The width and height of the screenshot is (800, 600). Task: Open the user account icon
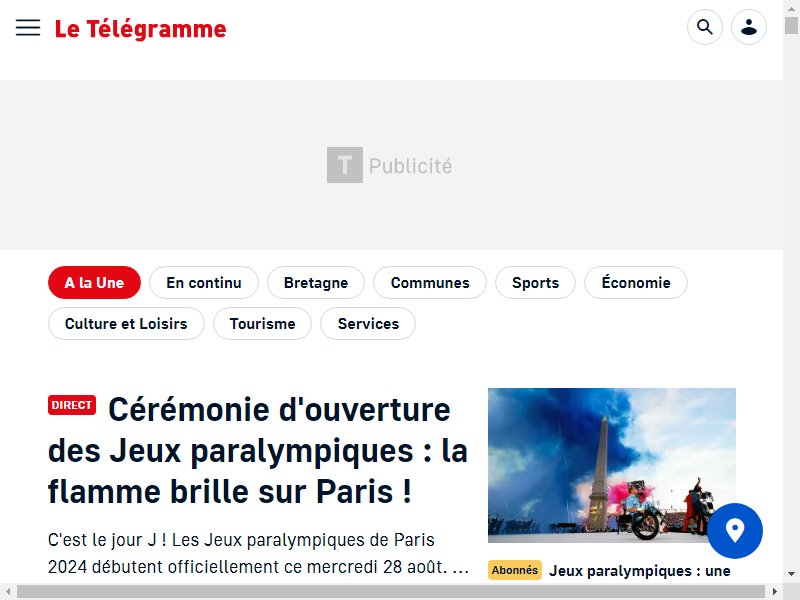748,27
